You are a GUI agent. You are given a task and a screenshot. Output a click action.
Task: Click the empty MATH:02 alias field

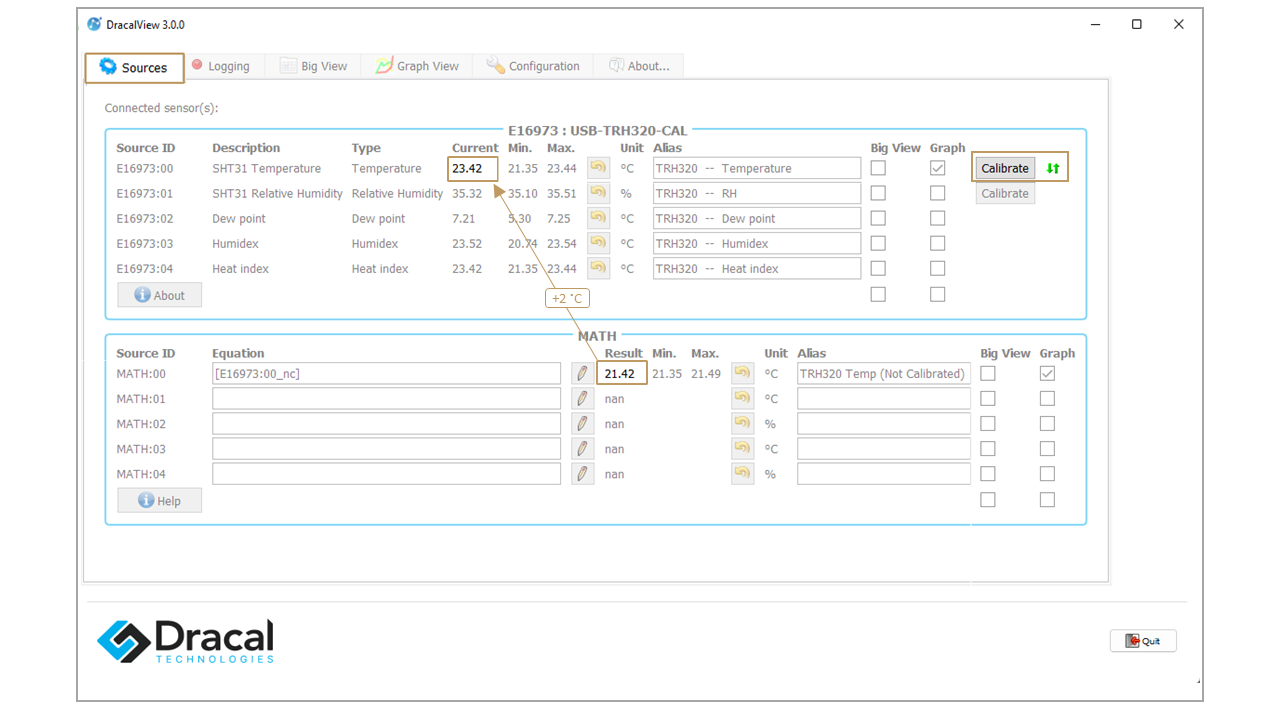[884, 423]
